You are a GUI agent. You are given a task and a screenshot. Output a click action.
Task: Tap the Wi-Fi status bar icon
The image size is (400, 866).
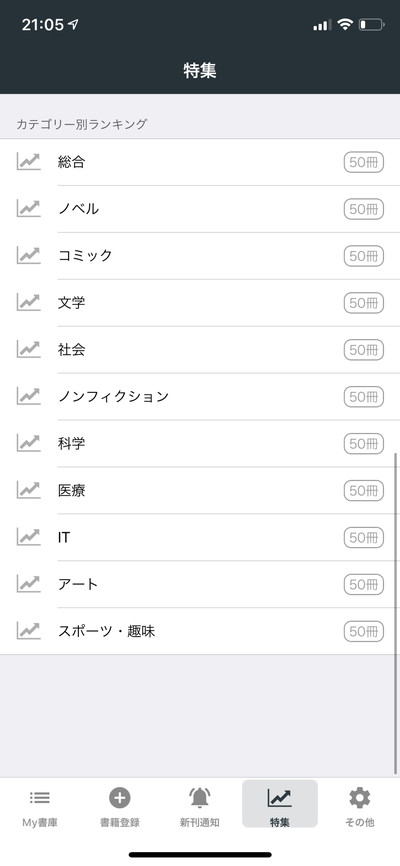click(345, 24)
